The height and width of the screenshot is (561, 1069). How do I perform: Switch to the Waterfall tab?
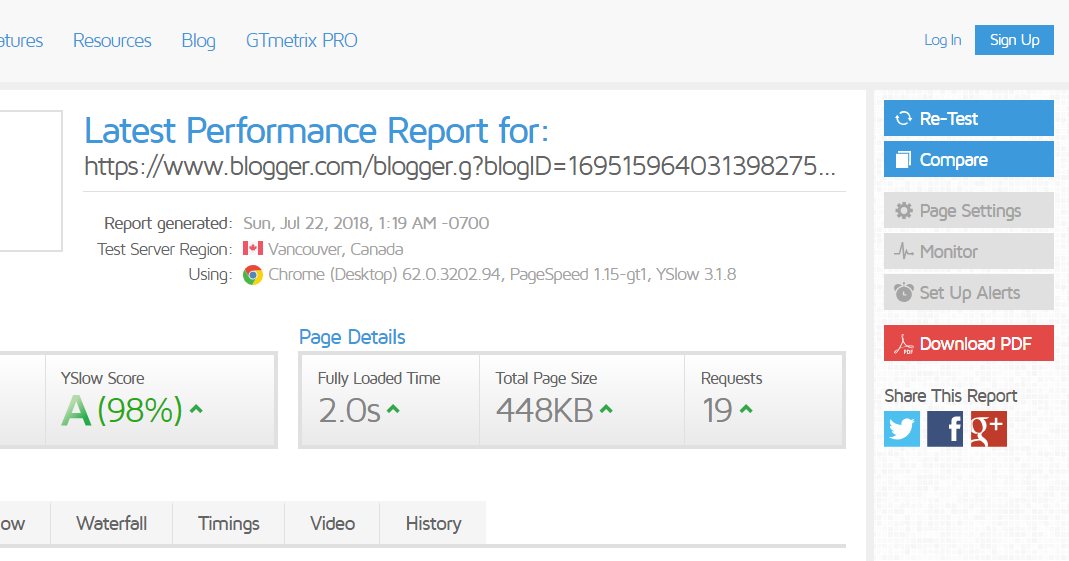112,523
